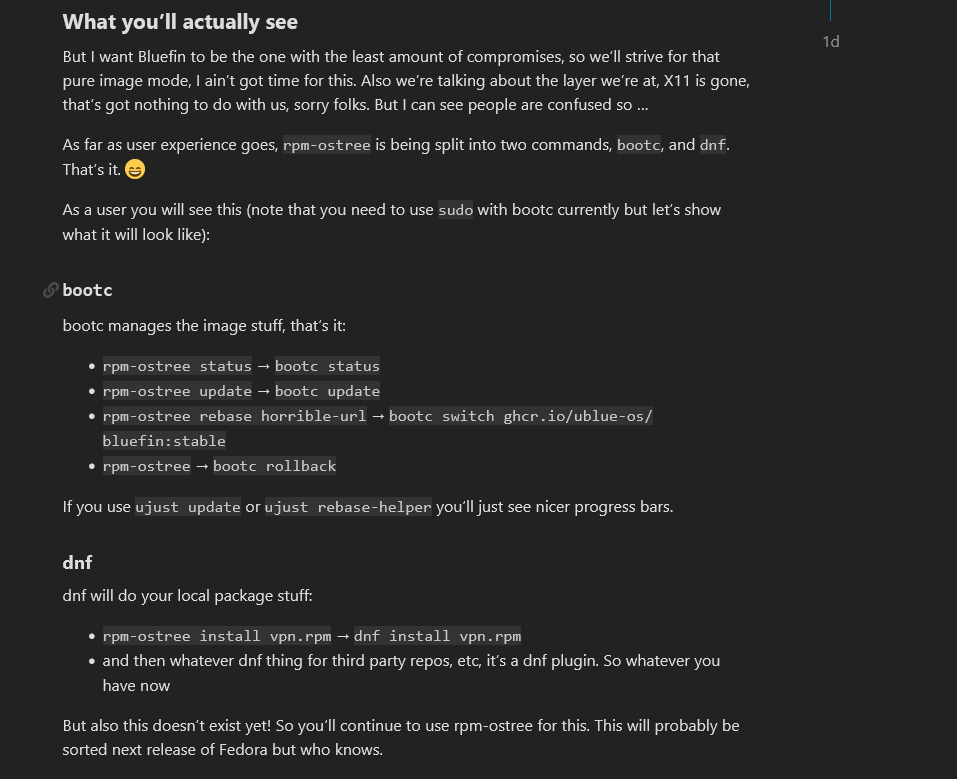This screenshot has width=957, height=779.
Task: Click the grinning emoji after "That's it."
Action: coord(135,170)
